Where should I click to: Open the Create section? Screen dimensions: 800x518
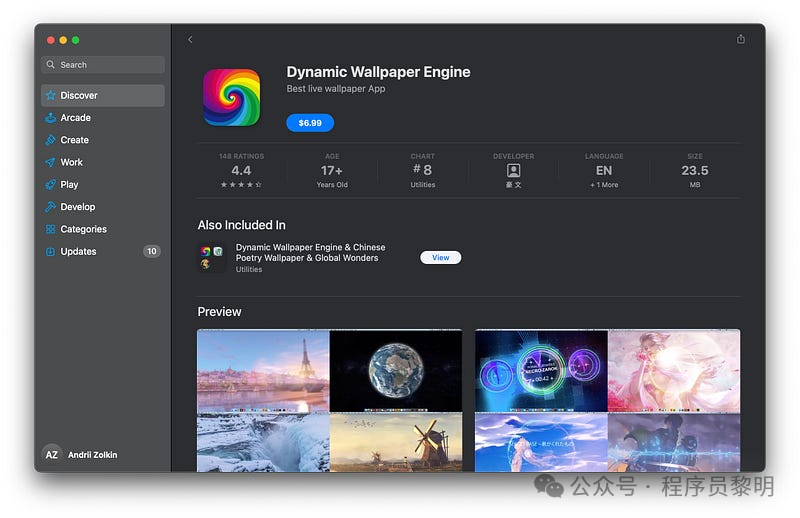coord(103,140)
